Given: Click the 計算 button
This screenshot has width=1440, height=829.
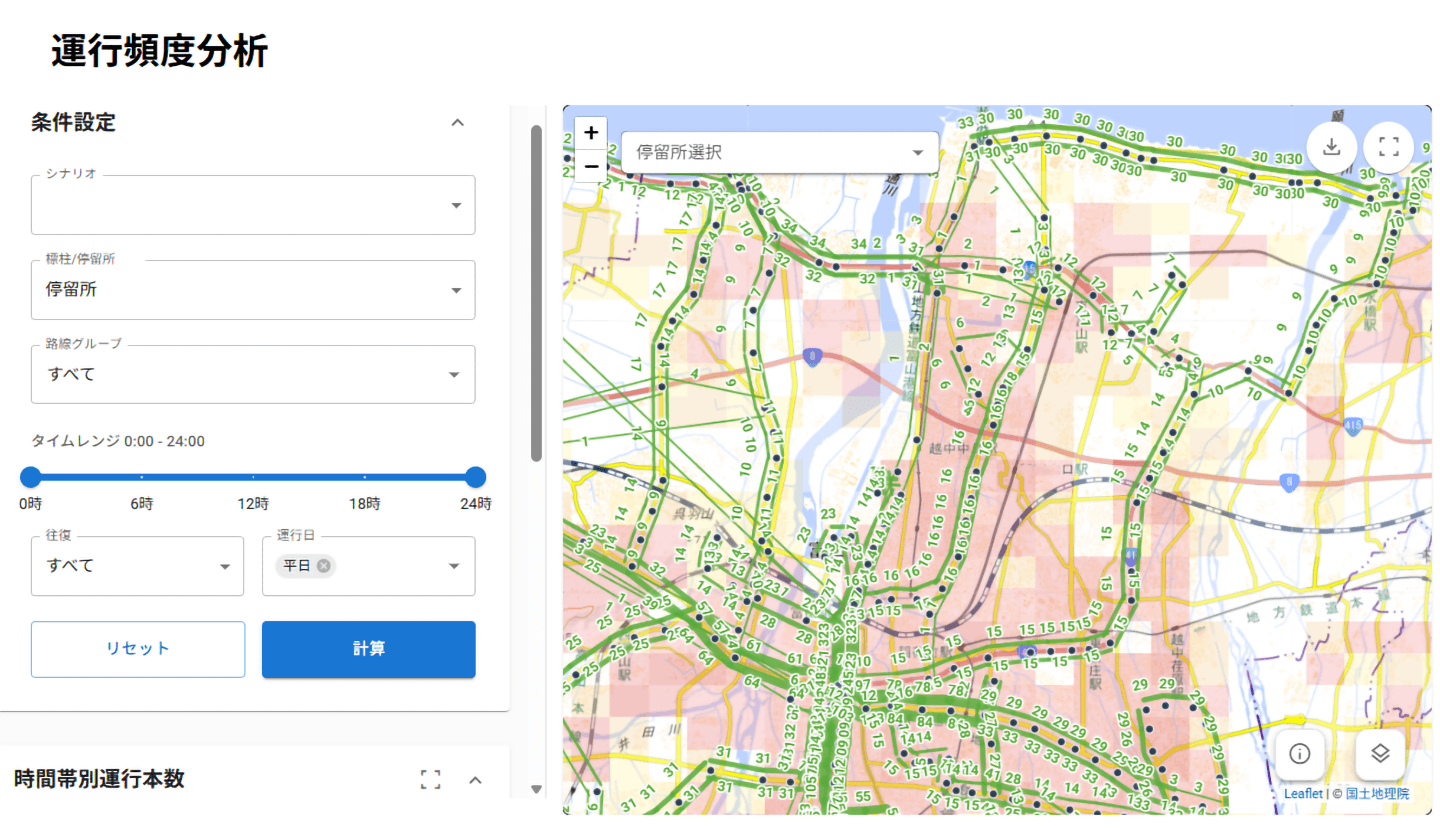Looking at the screenshot, I should [368, 649].
